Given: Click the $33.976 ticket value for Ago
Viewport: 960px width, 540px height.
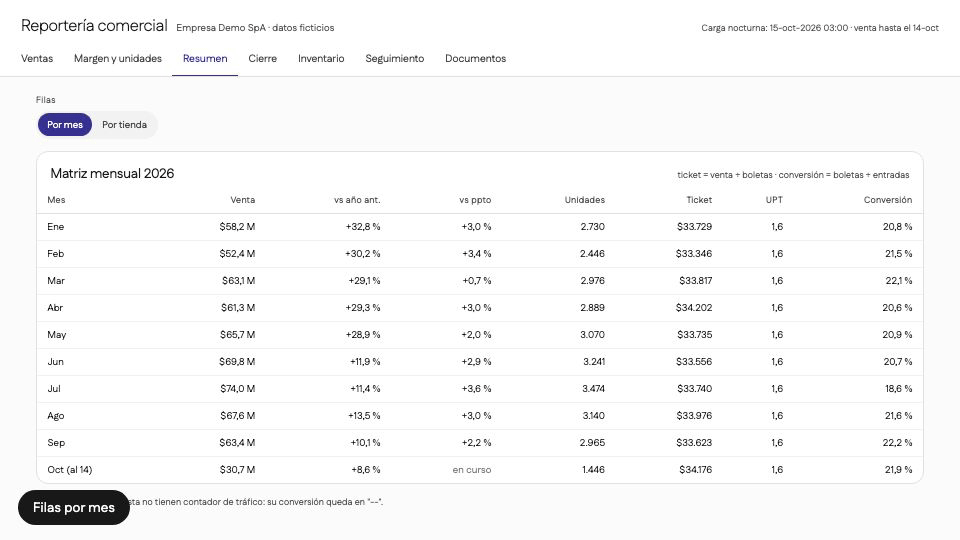Looking at the screenshot, I should click(x=694, y=415).
